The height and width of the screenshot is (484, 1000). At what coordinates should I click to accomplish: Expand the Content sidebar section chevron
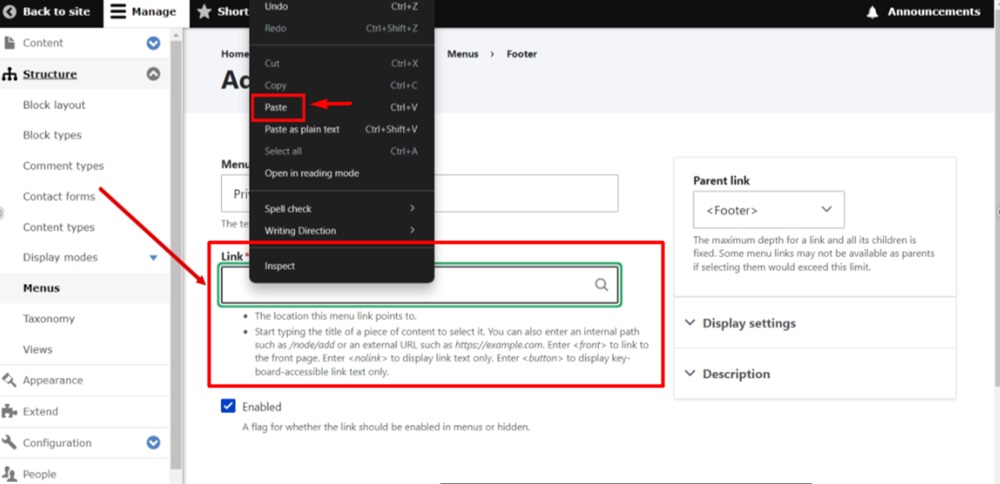click(153, 43)
